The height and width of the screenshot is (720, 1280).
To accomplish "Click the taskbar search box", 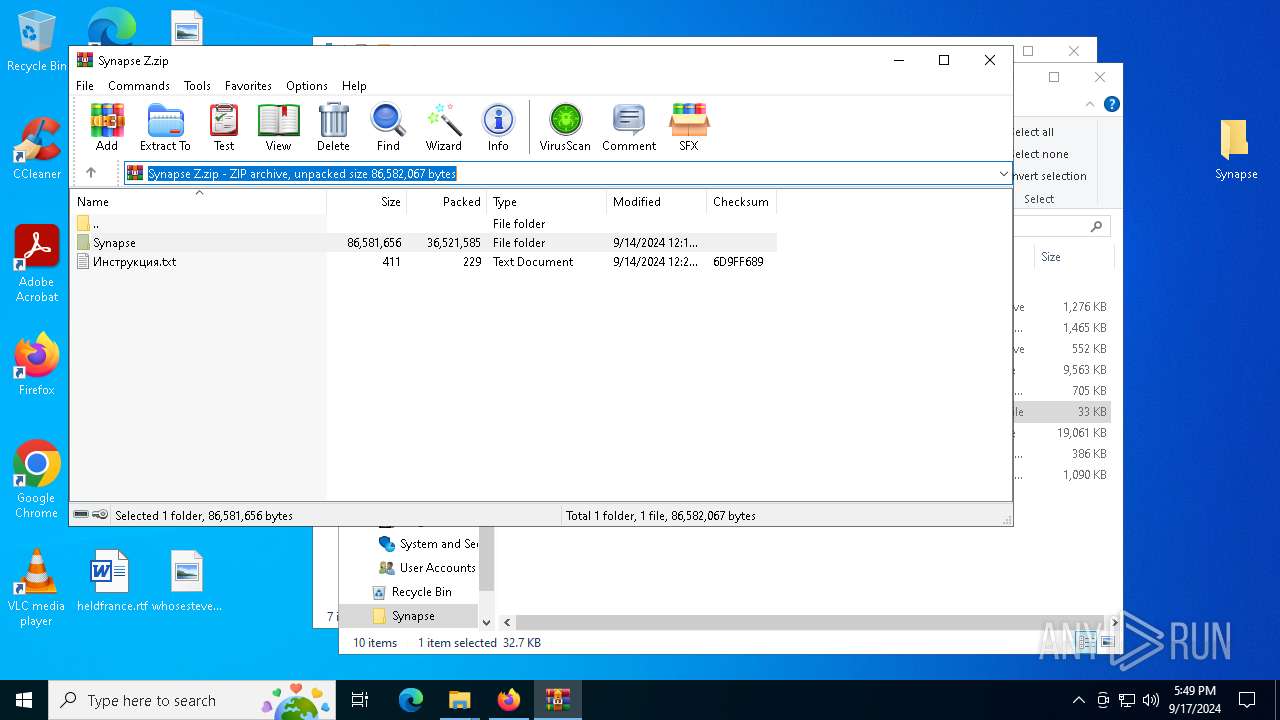I will click(x=192, y=700).
